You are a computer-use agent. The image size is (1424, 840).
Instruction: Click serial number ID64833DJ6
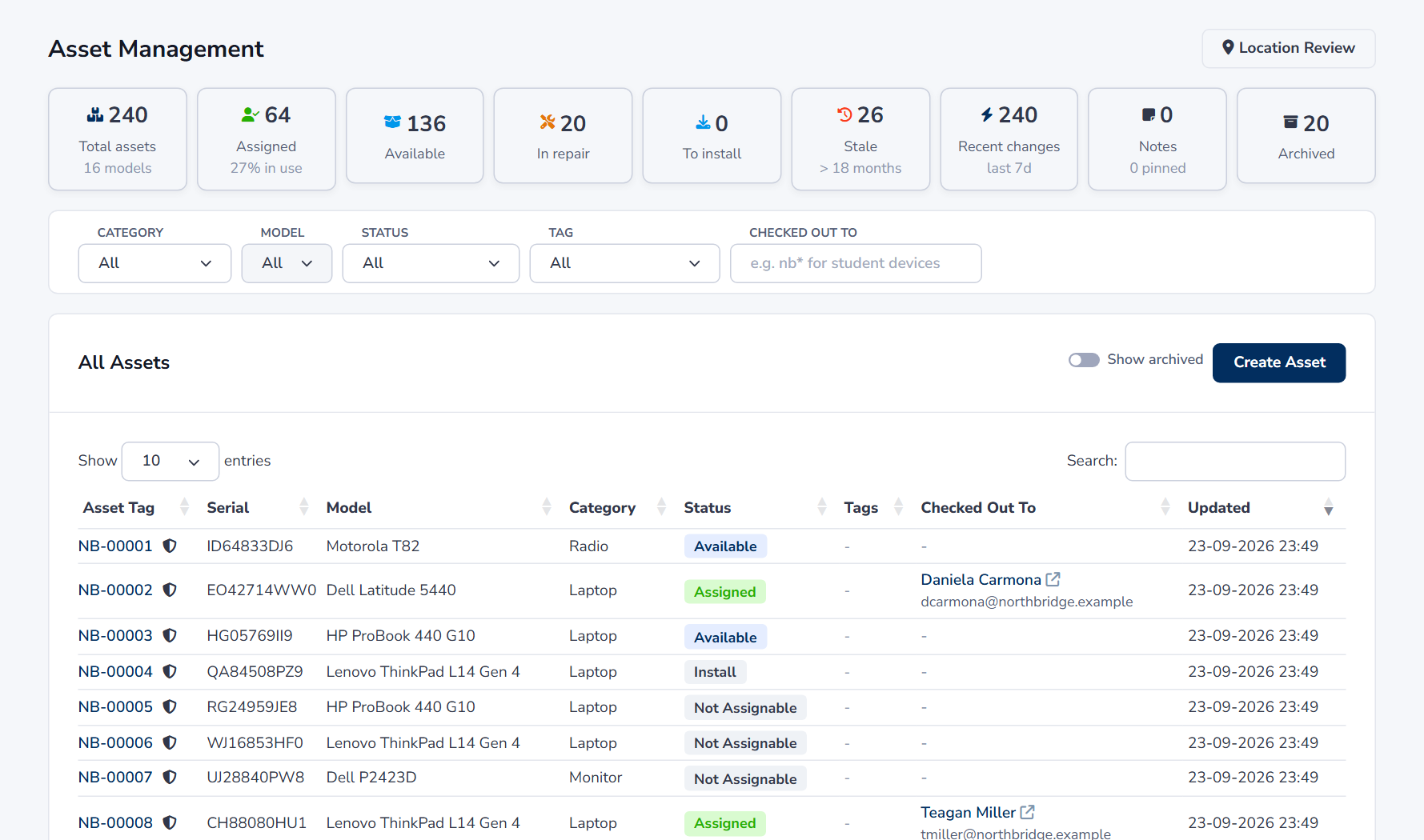(250, 546)
